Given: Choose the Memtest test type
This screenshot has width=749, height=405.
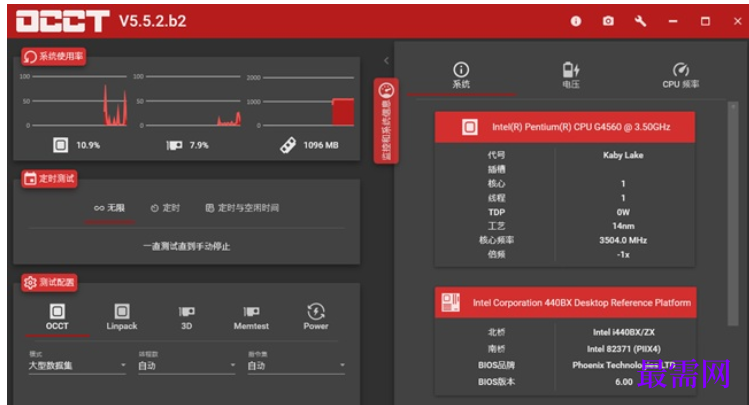Looking at the screenshot, I should coord(251,317).
